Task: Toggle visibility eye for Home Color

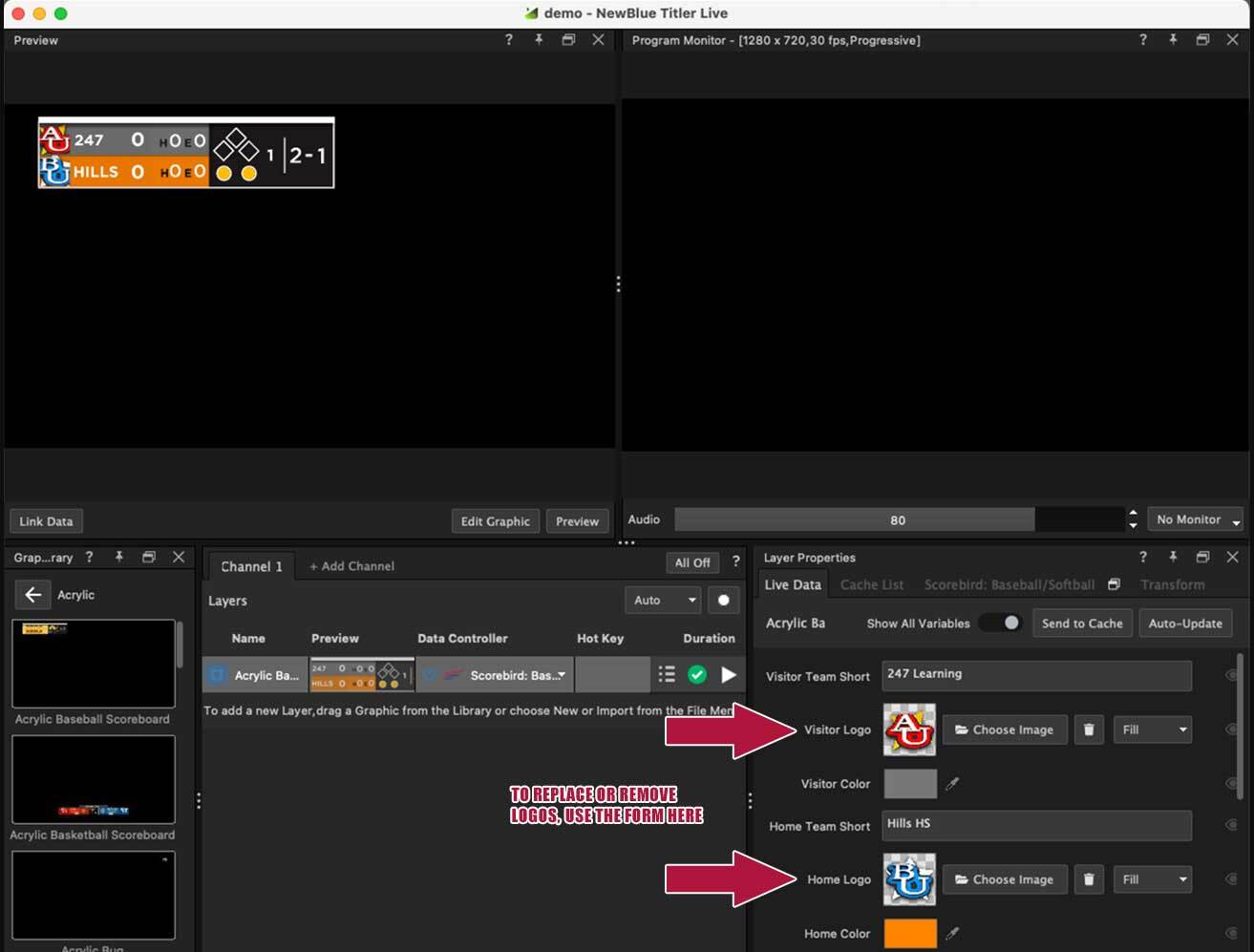Action: (1232, 934)
